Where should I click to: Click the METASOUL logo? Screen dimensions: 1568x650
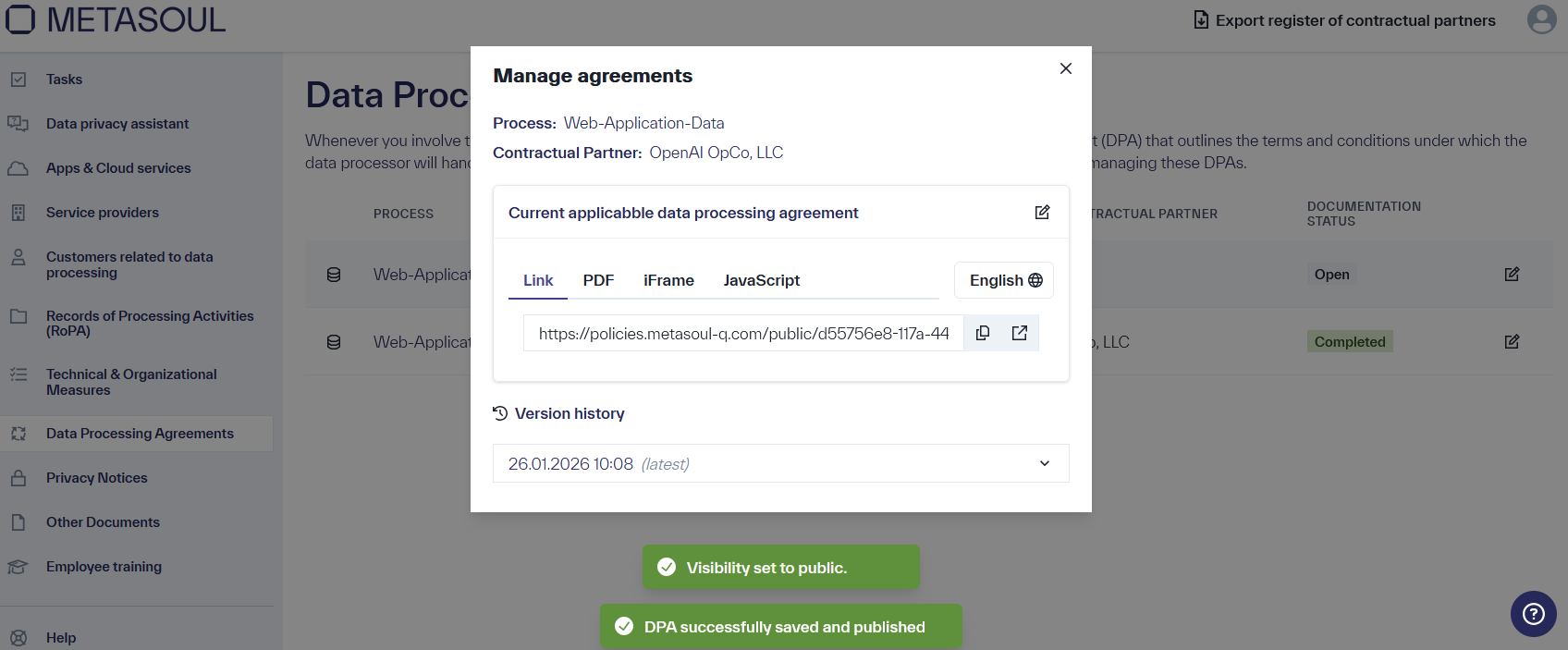pos(116,19)
